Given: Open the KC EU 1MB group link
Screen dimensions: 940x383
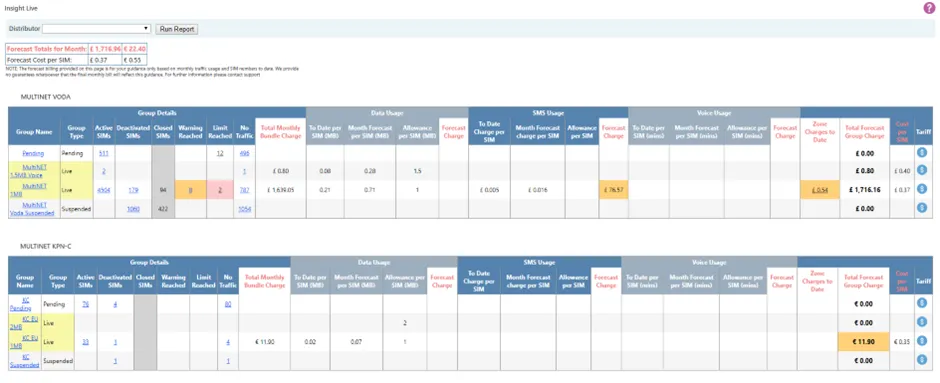Looking at the screenshot, I should 25,342.
